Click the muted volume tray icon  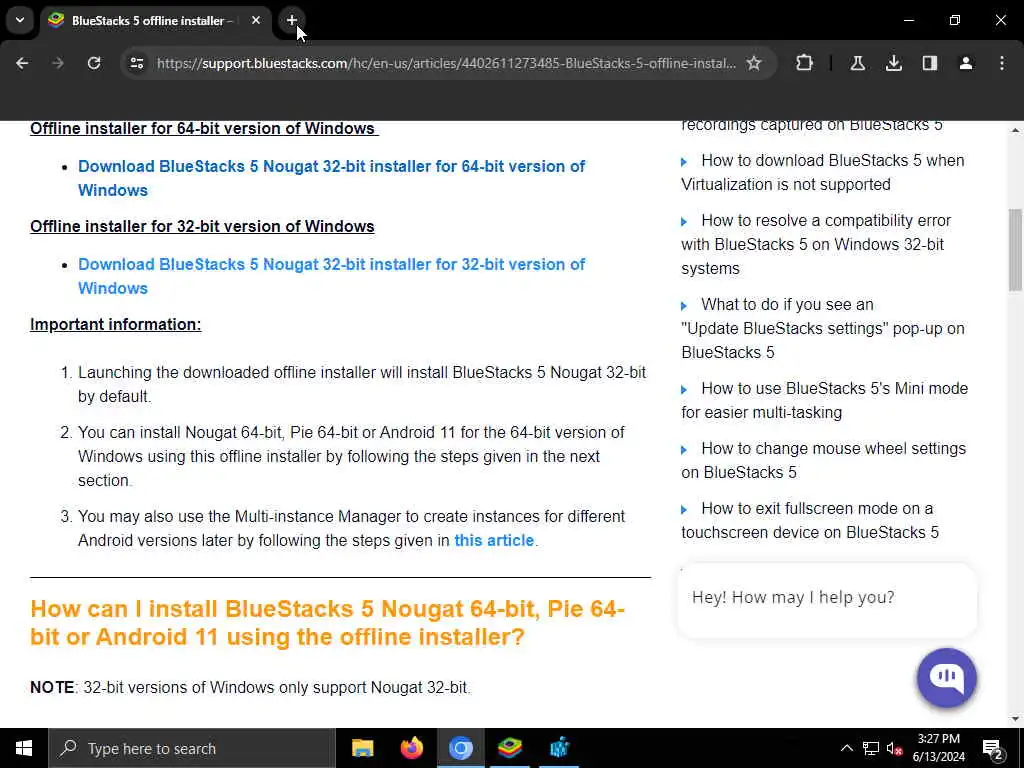(894, 748)
